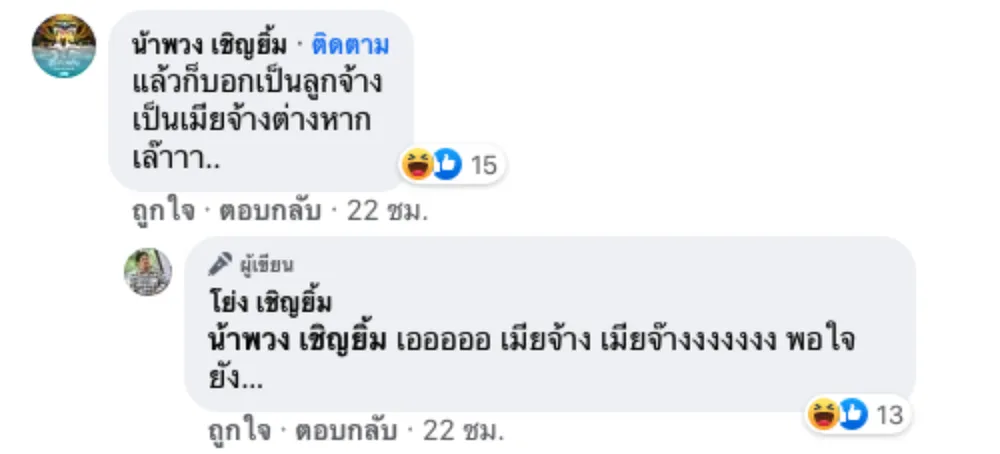This screenshot has height=454, width=1000.
Task: Open the โย่ง เชิญยิ้ม name link in the reply
Action: [x=270, y=304]
